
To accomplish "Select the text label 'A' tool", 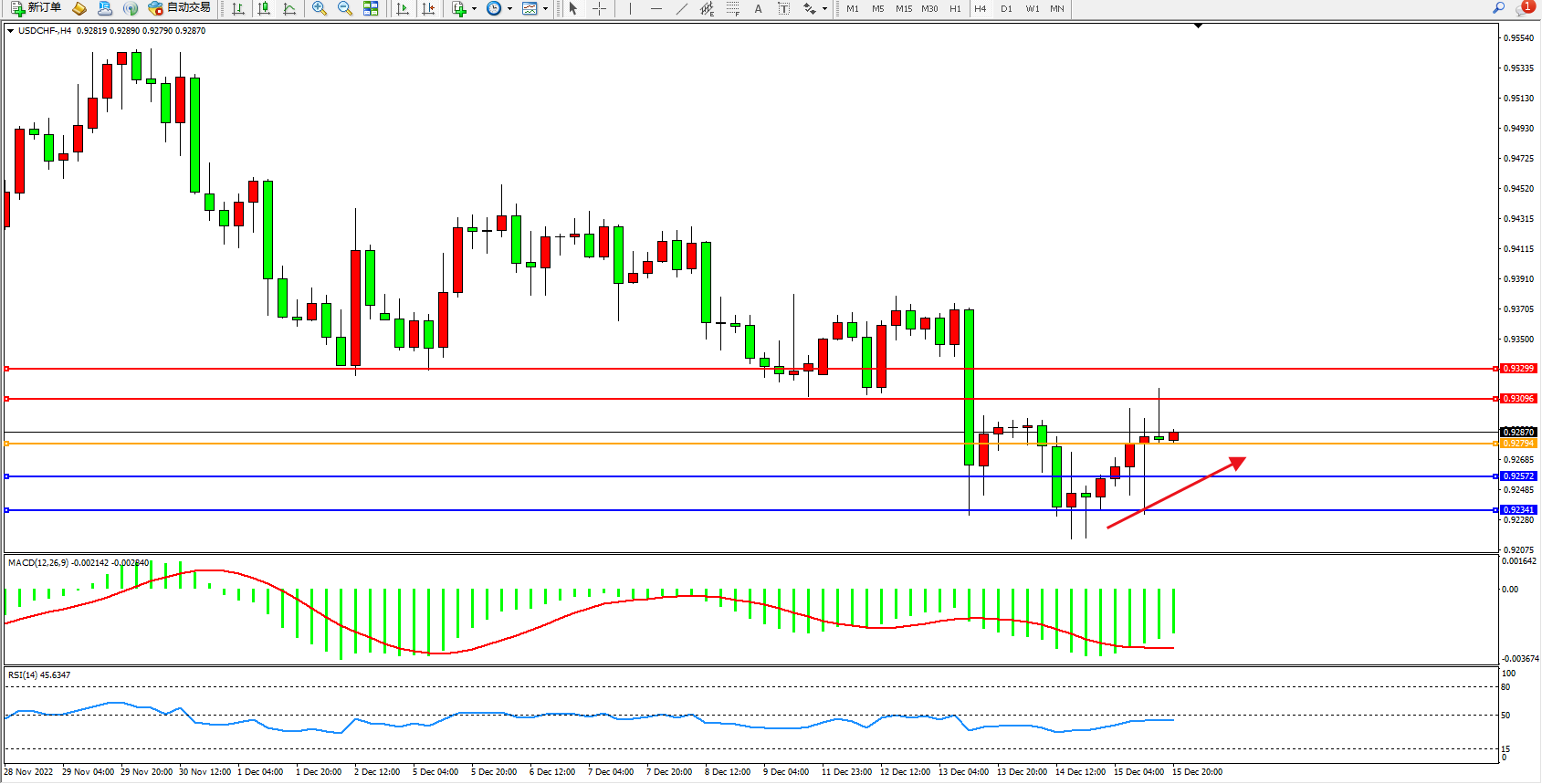I will coord(758,8).
